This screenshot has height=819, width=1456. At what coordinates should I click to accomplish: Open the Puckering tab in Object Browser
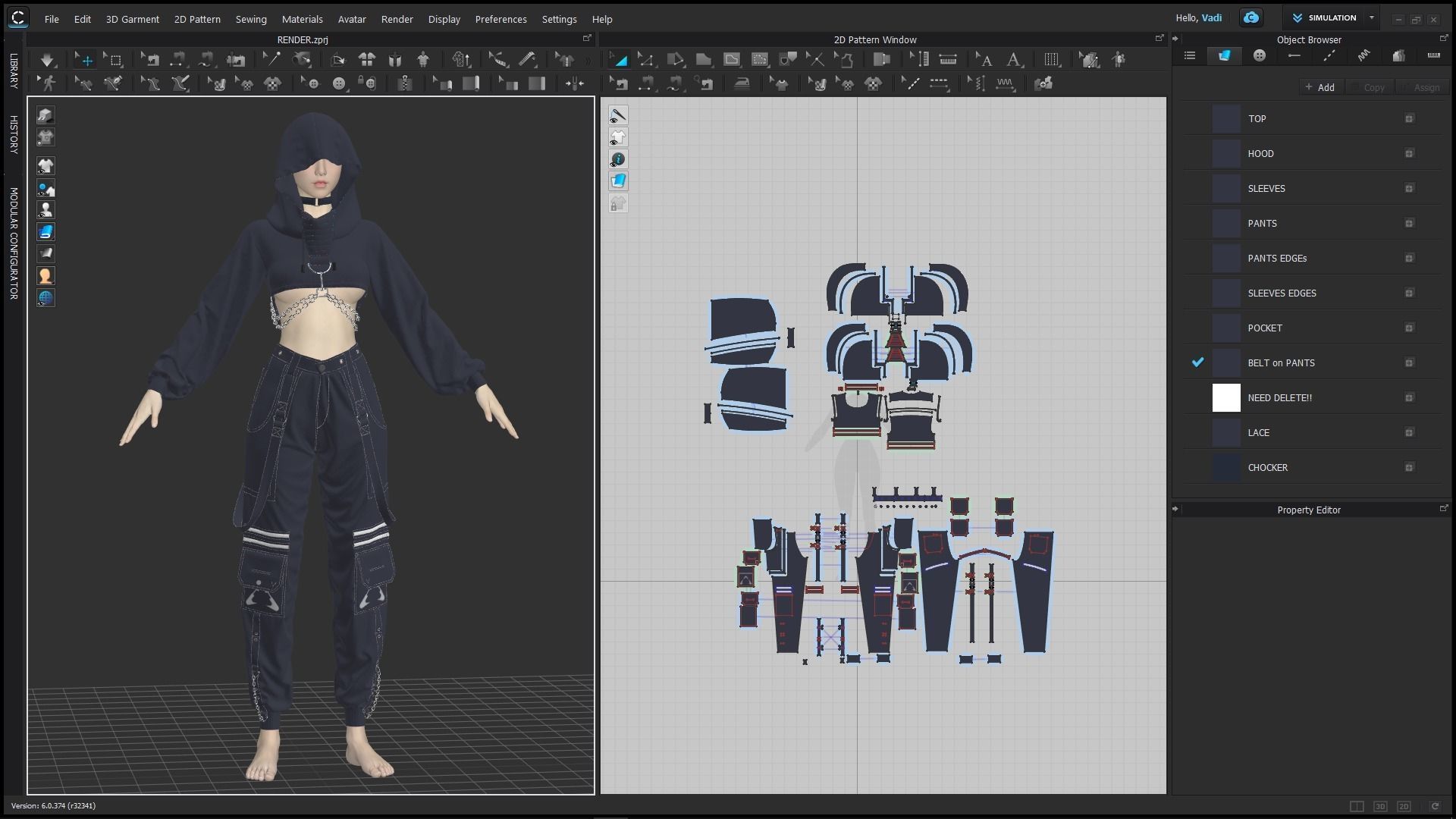coord(1363,55)
